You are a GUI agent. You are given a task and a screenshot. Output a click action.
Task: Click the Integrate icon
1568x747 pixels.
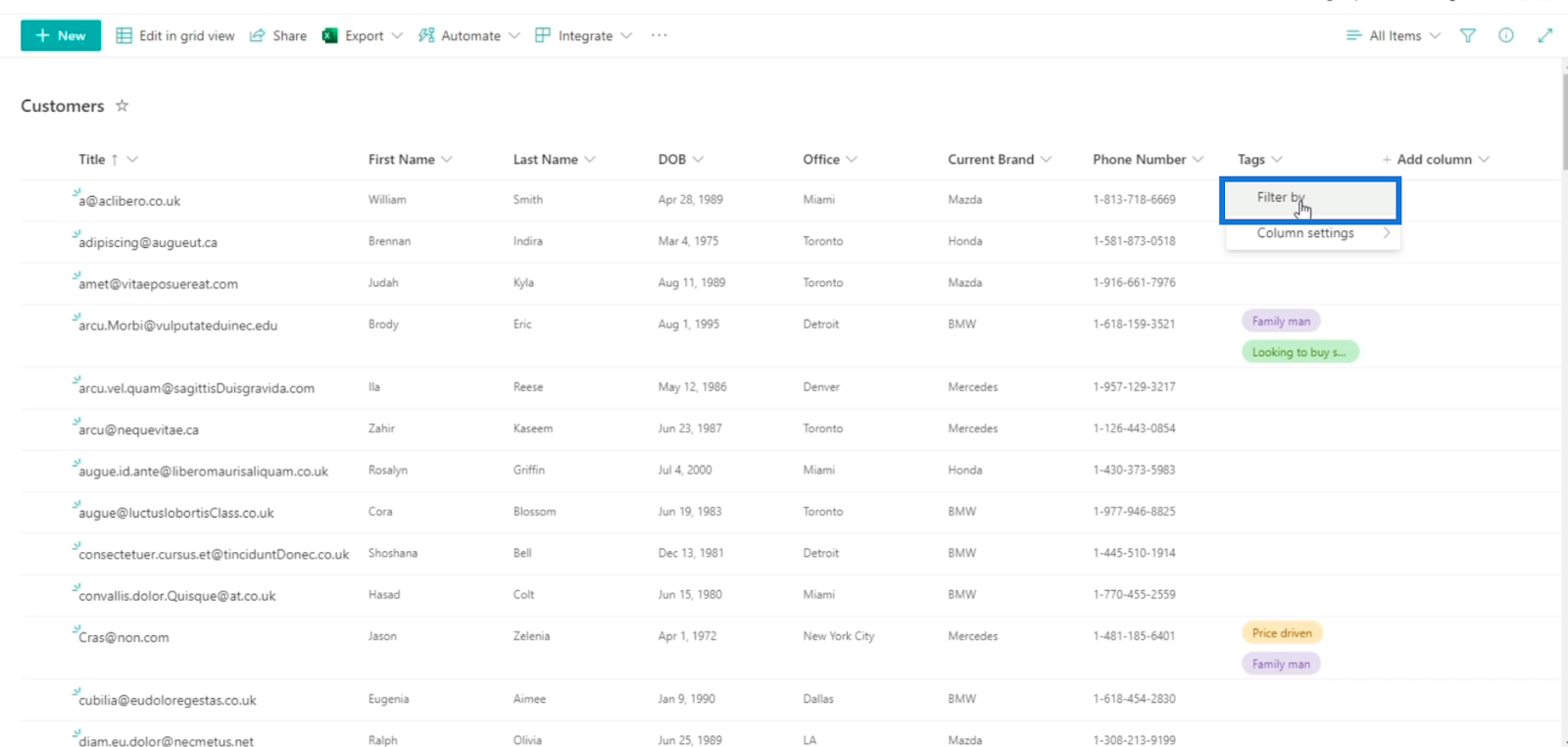tap(543, 35)
